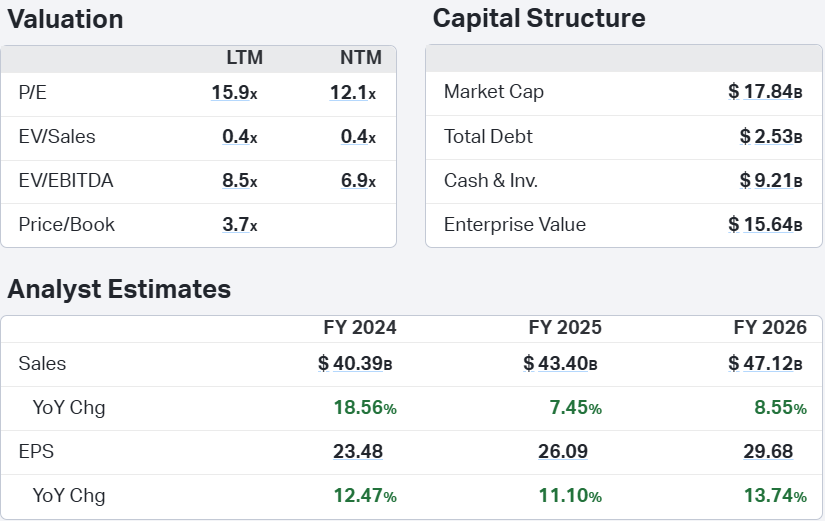
Task: Click the Price/Book 3.7x value
Action: pyautogui.click(x=240, y=225)
